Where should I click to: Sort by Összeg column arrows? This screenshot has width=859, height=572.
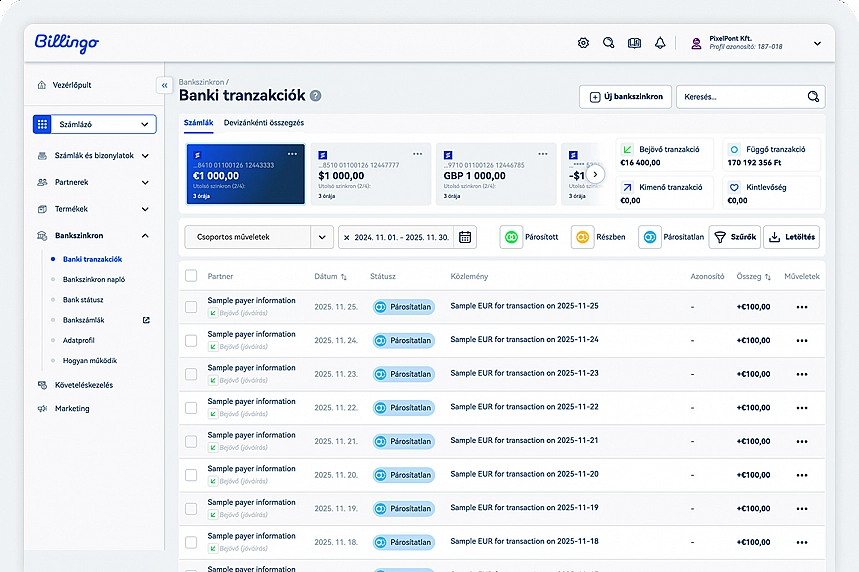coord(768,277)
